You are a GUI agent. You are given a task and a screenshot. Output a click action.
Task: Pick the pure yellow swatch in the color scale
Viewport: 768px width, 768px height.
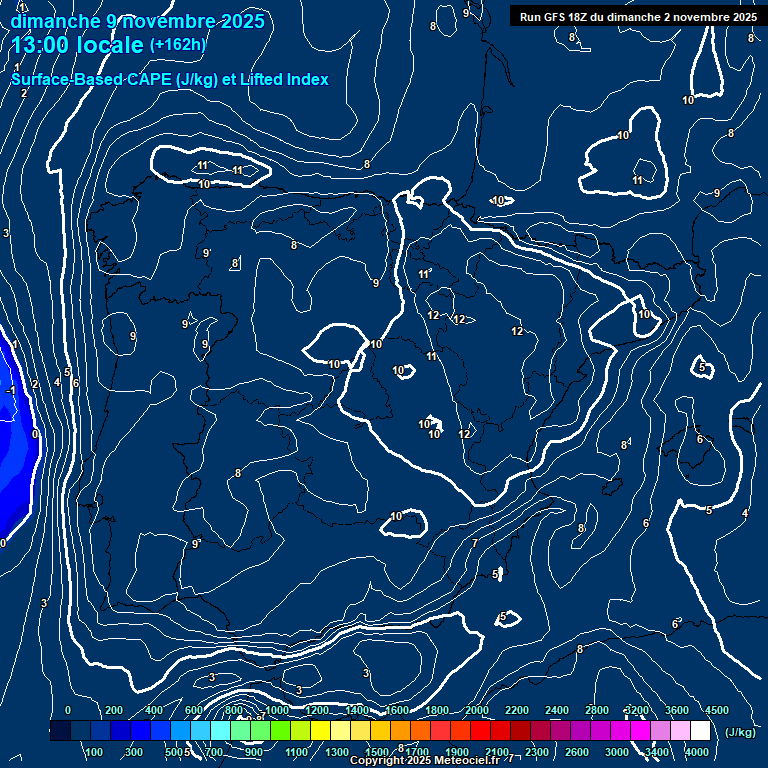[320, 730]
